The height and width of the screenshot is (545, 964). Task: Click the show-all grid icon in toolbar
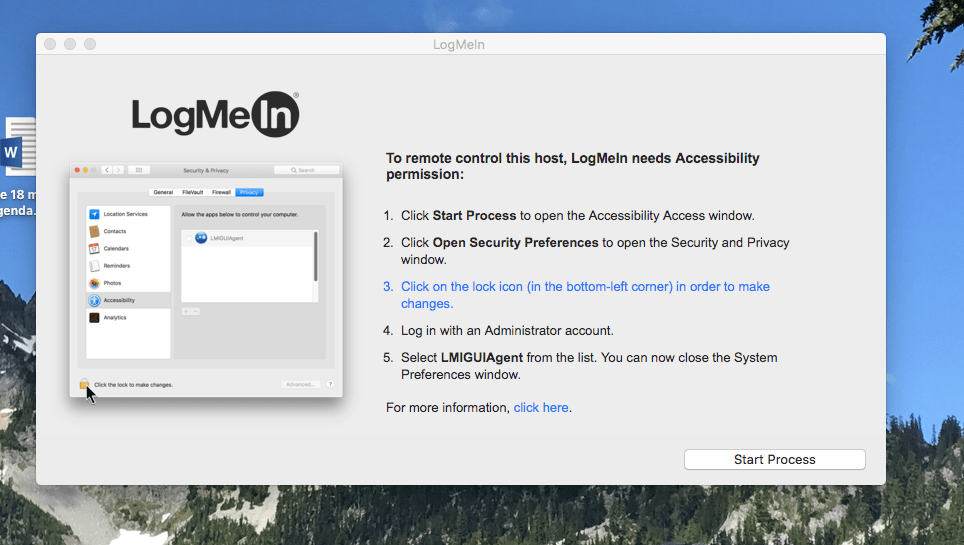[x=139, y=170]
